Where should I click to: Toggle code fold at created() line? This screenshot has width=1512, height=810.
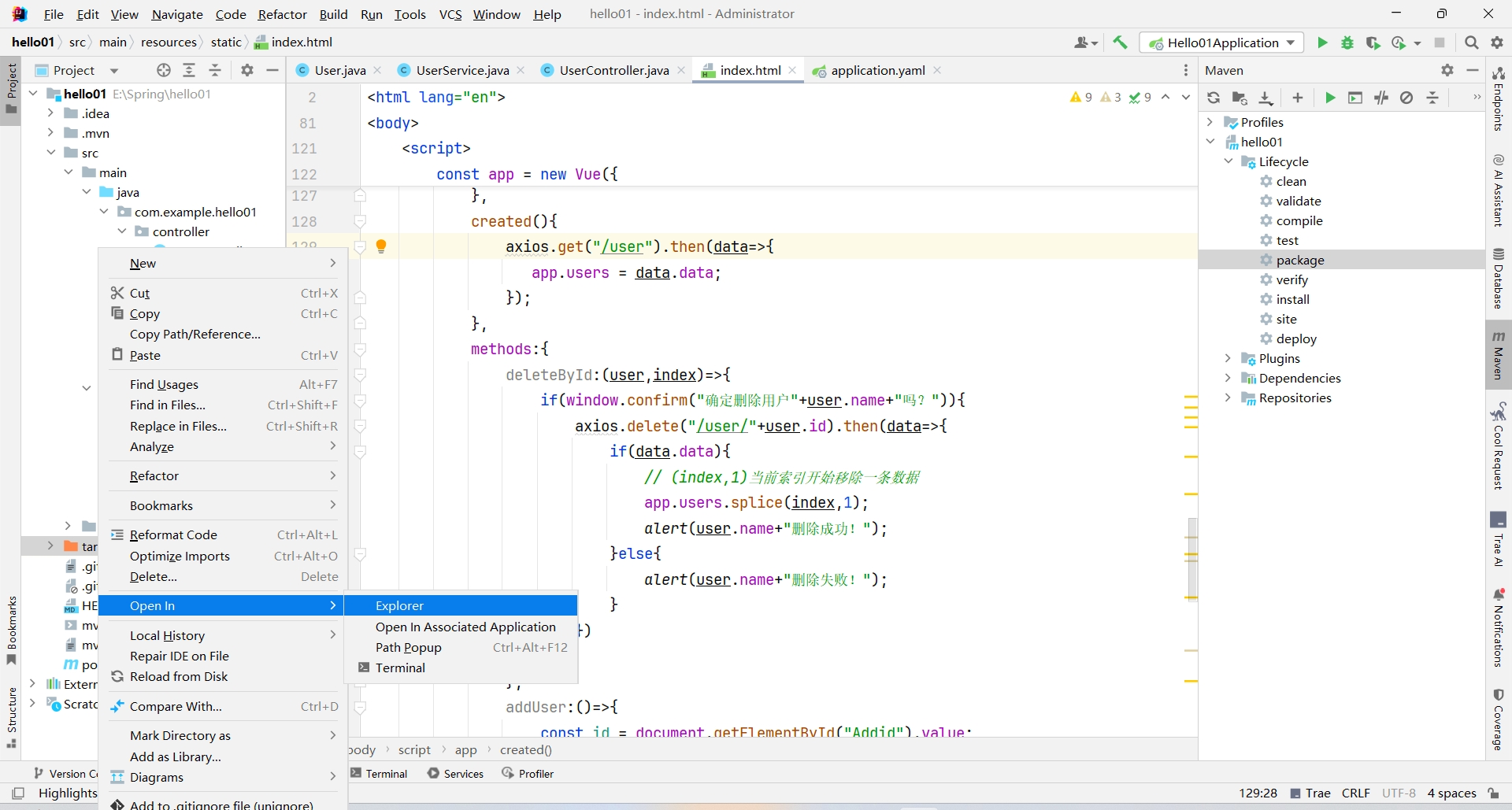360,221
